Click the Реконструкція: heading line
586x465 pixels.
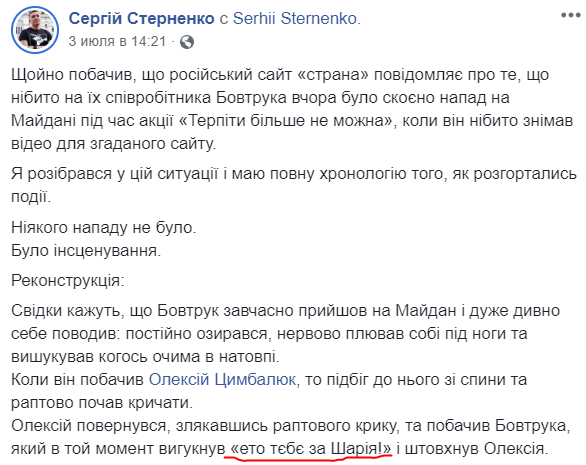(x=68, y=281)
